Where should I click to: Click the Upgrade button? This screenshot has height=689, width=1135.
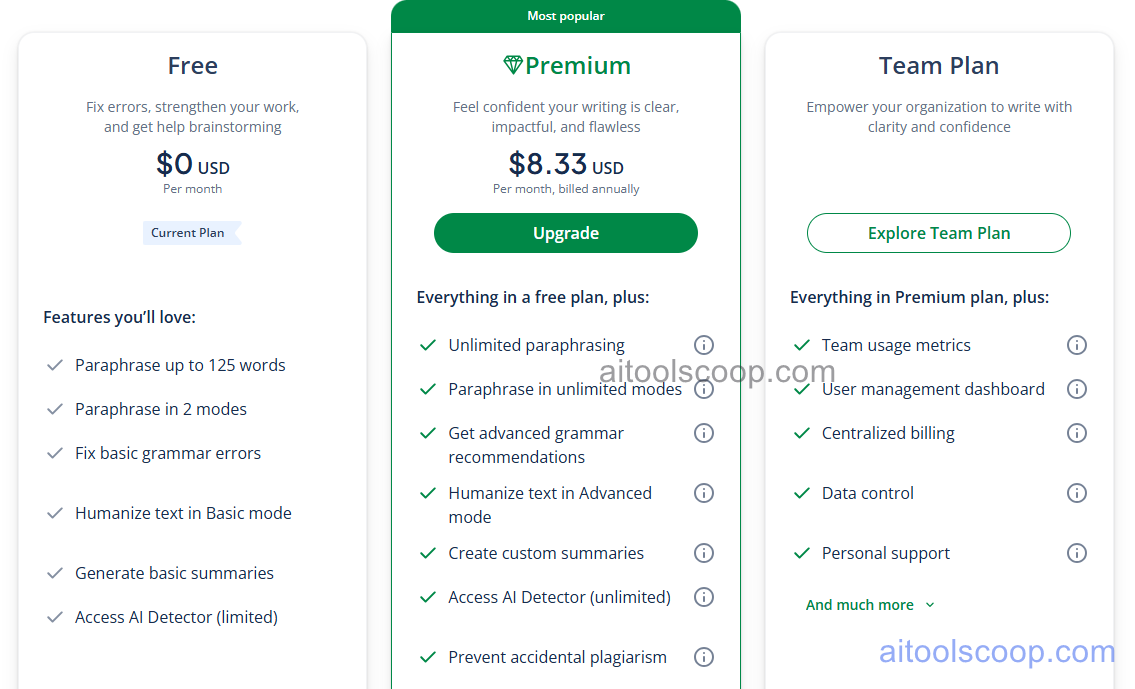[x=566, y=232]
